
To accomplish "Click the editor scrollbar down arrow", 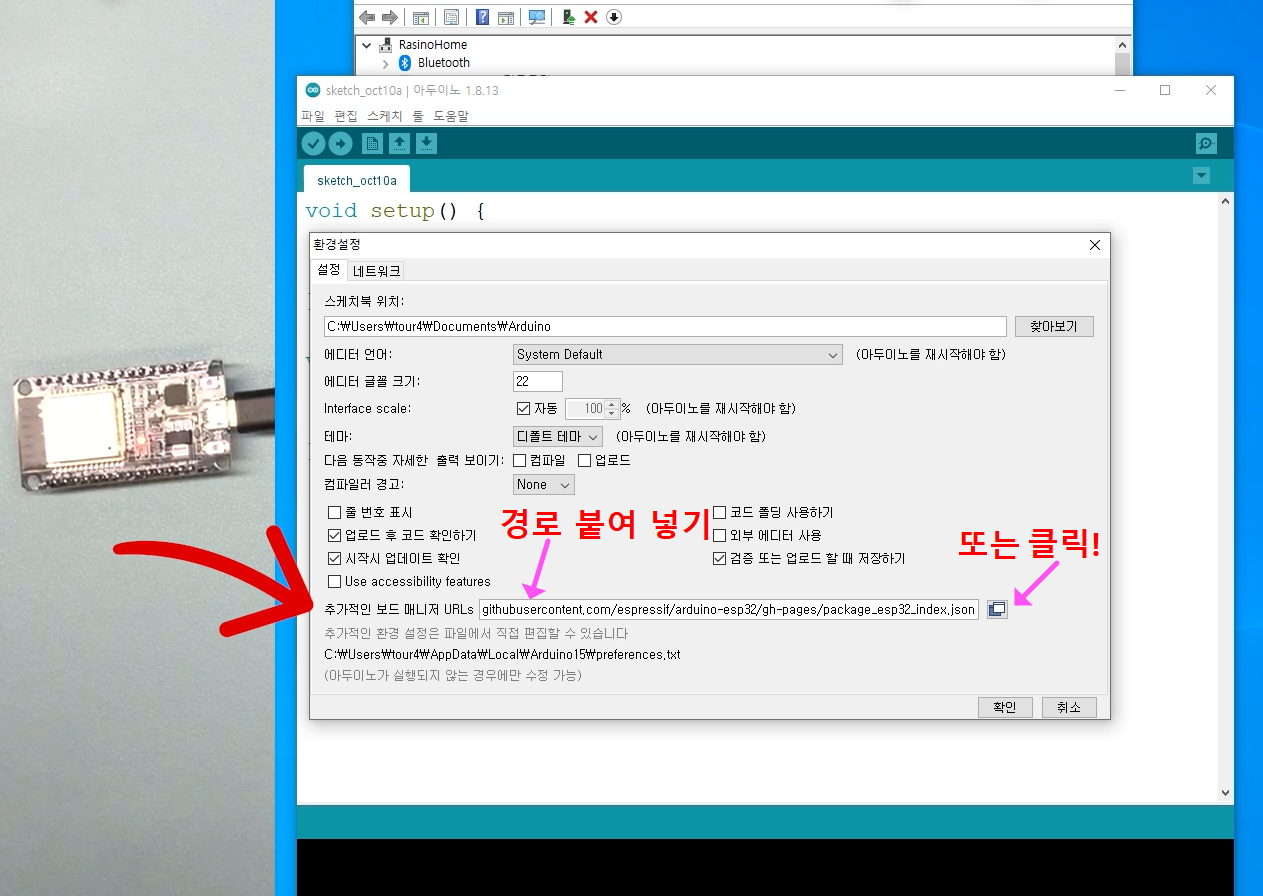I will pyautogui.click(x=1226, y=793).
